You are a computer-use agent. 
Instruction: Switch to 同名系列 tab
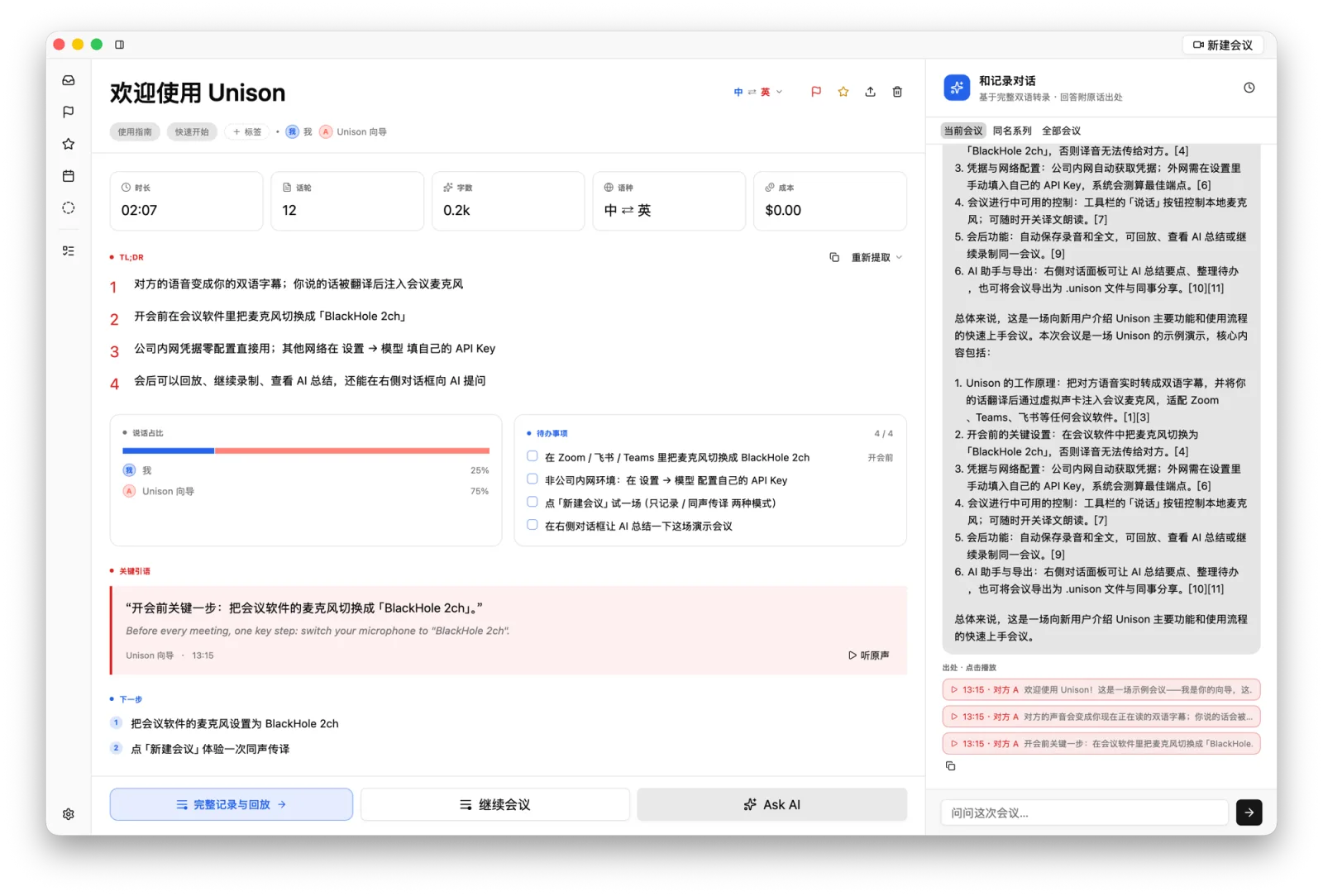(x=1012, y=131)
